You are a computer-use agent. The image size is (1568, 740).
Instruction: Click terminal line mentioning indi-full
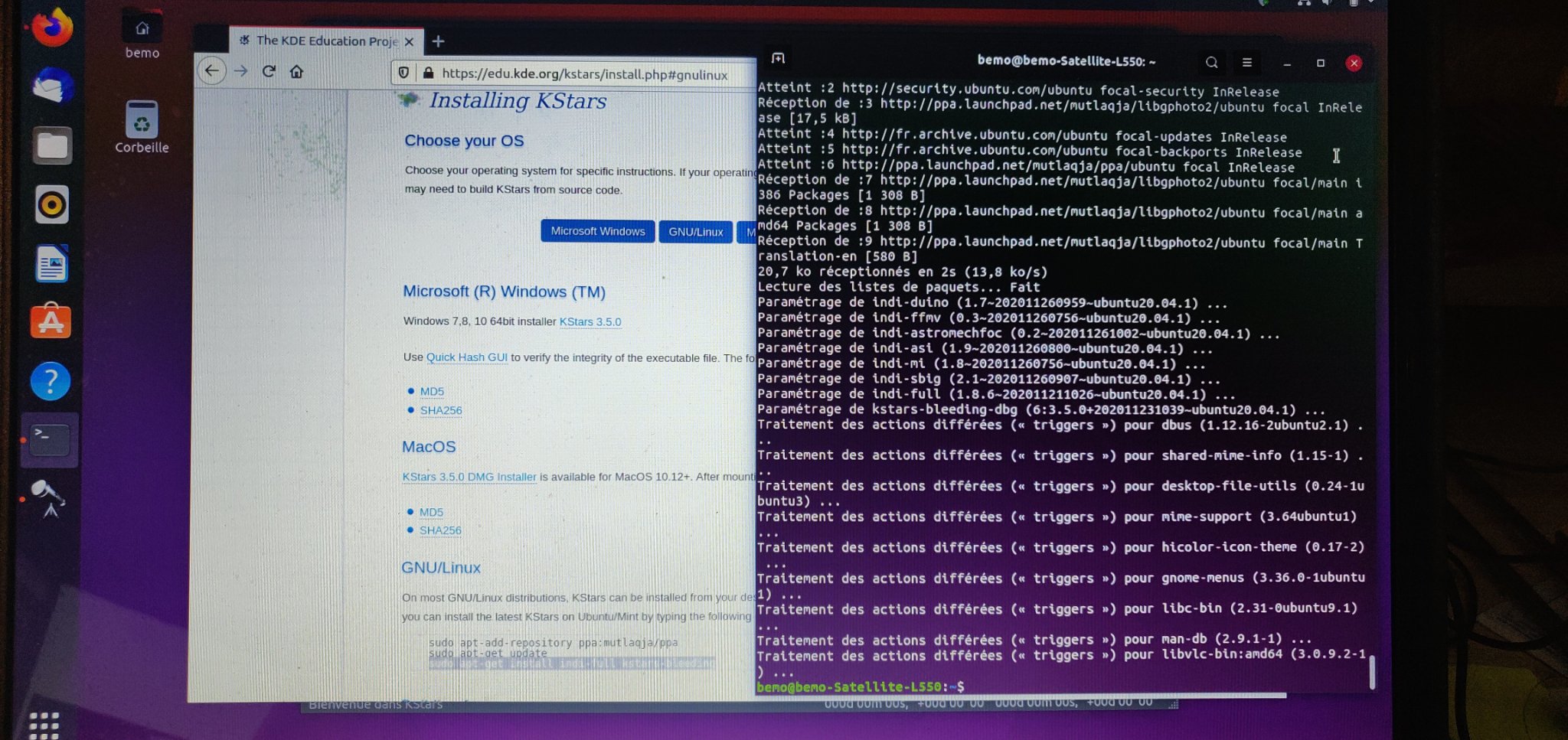pos(996,394)
